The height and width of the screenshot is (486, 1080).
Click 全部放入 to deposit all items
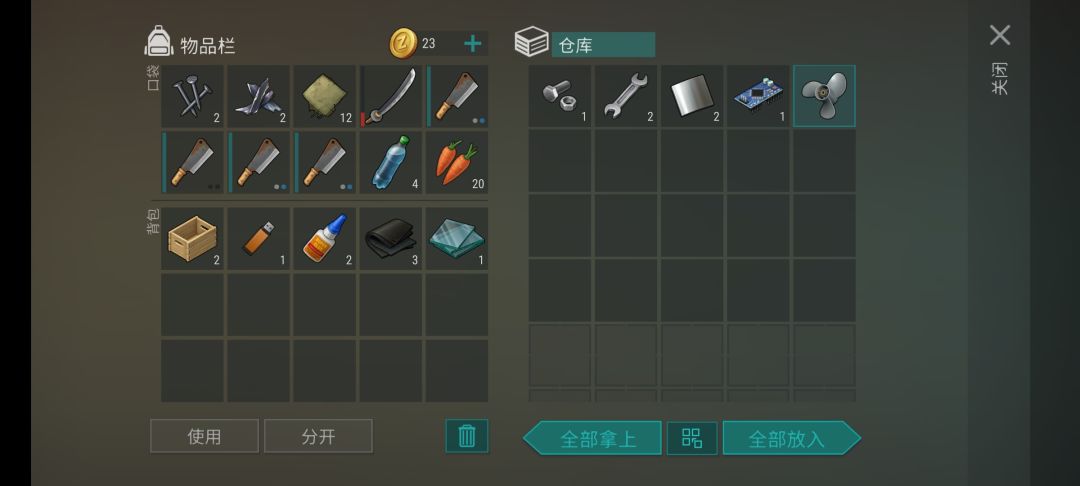pyautogui.click(x=791, y=439)
